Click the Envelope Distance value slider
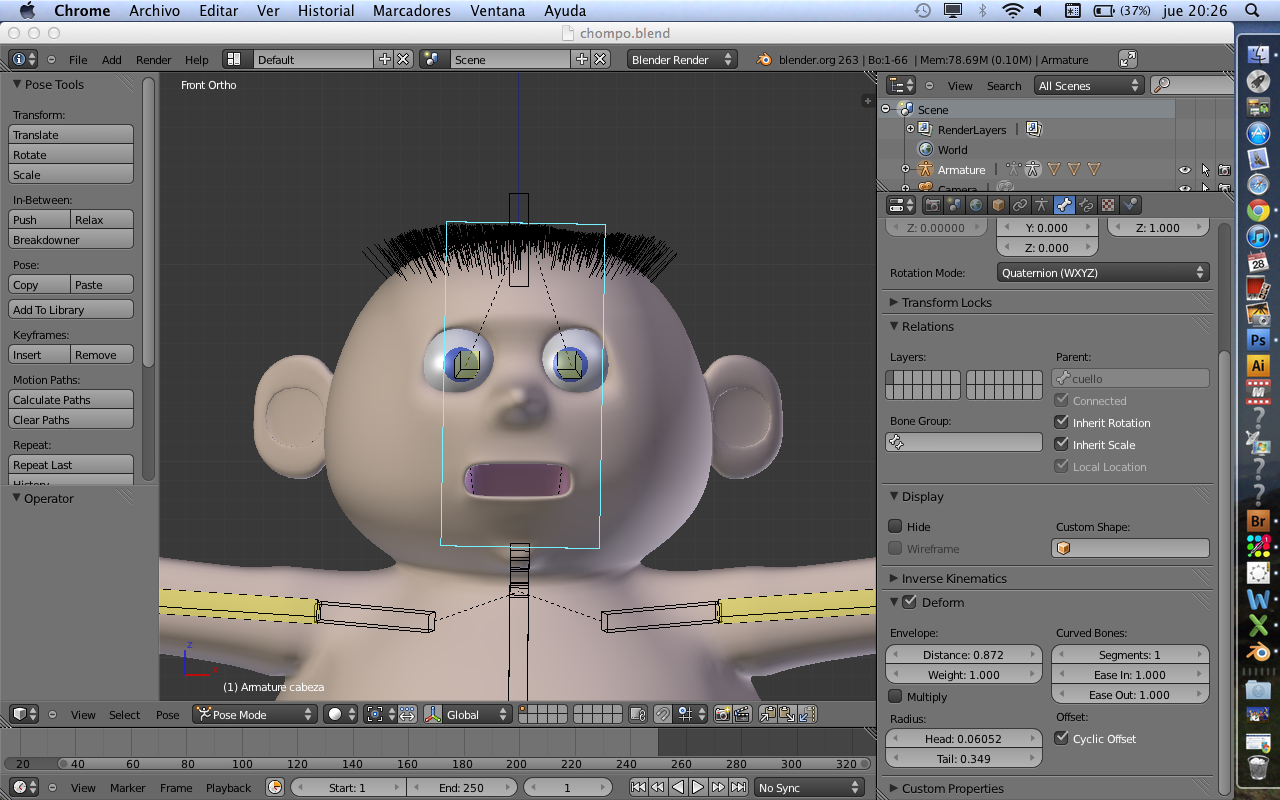The height and width of the screenshot is (800, 1280). pos(963,655)
